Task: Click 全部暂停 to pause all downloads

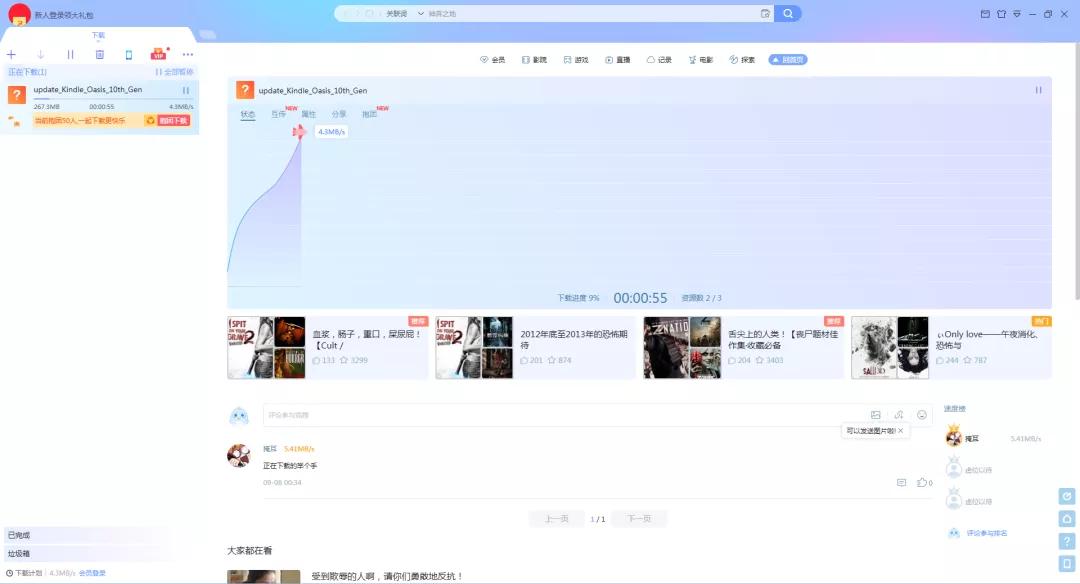Action: tap(174, 72)
